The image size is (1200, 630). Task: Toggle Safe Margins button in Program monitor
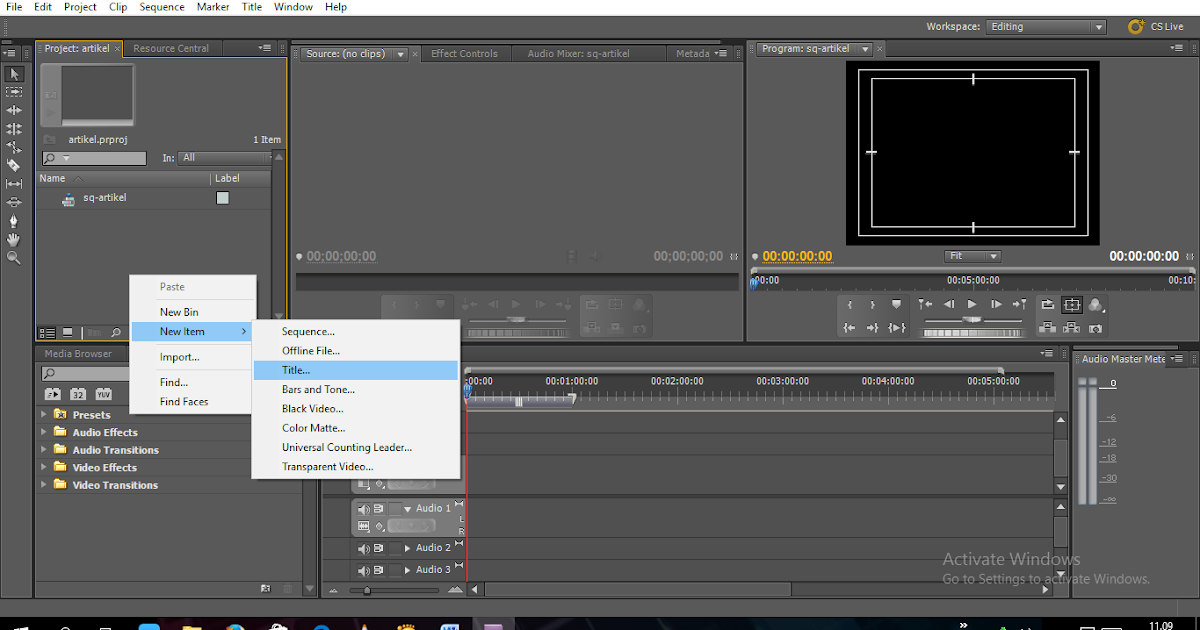tap(1072, 305)
